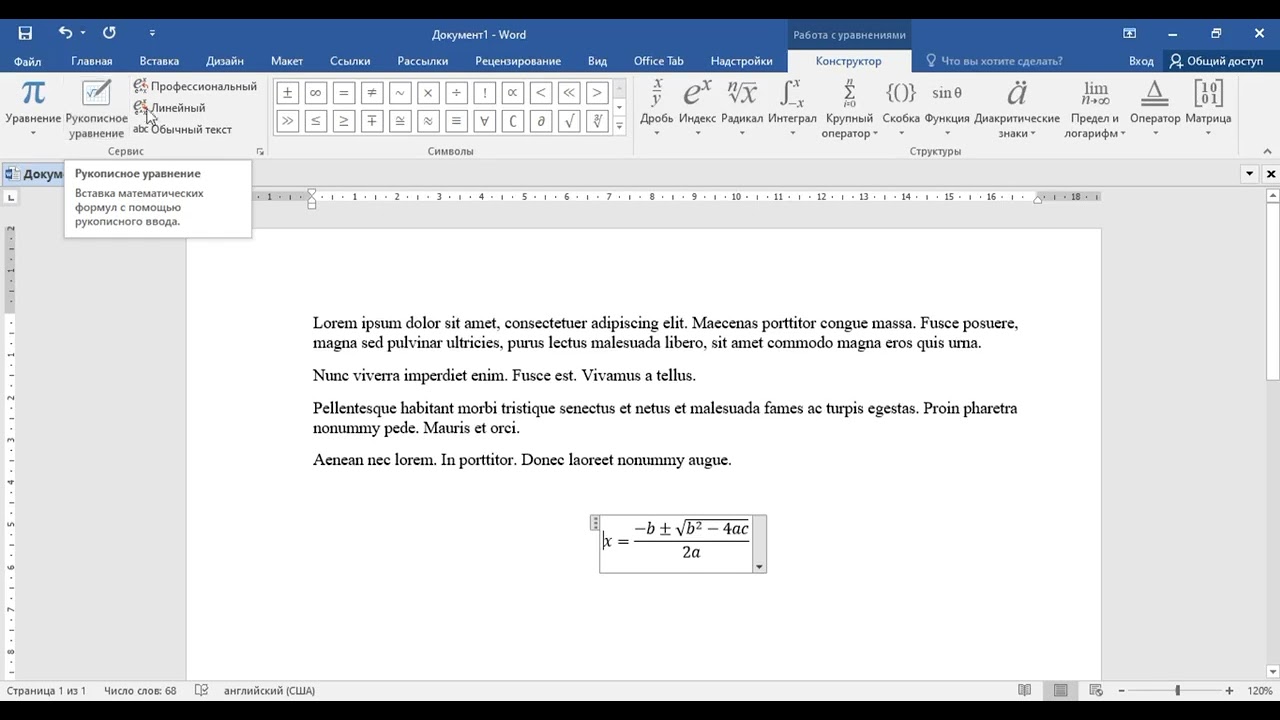Screen dimensions: 1280x720
Task: Open the Радикал structures dropdown
Action: click(742, 109)
